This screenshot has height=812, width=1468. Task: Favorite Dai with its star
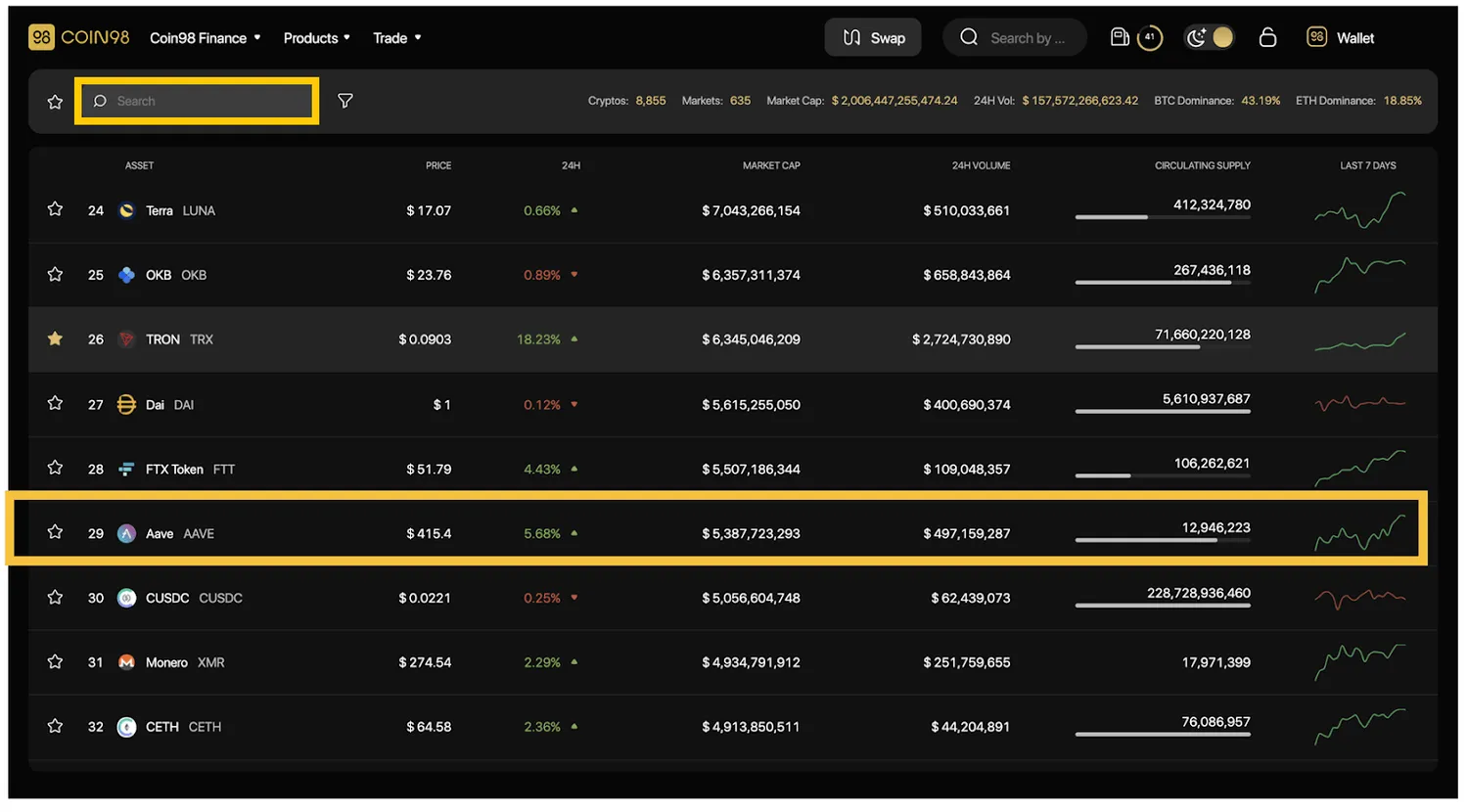[x=55, y=403]
